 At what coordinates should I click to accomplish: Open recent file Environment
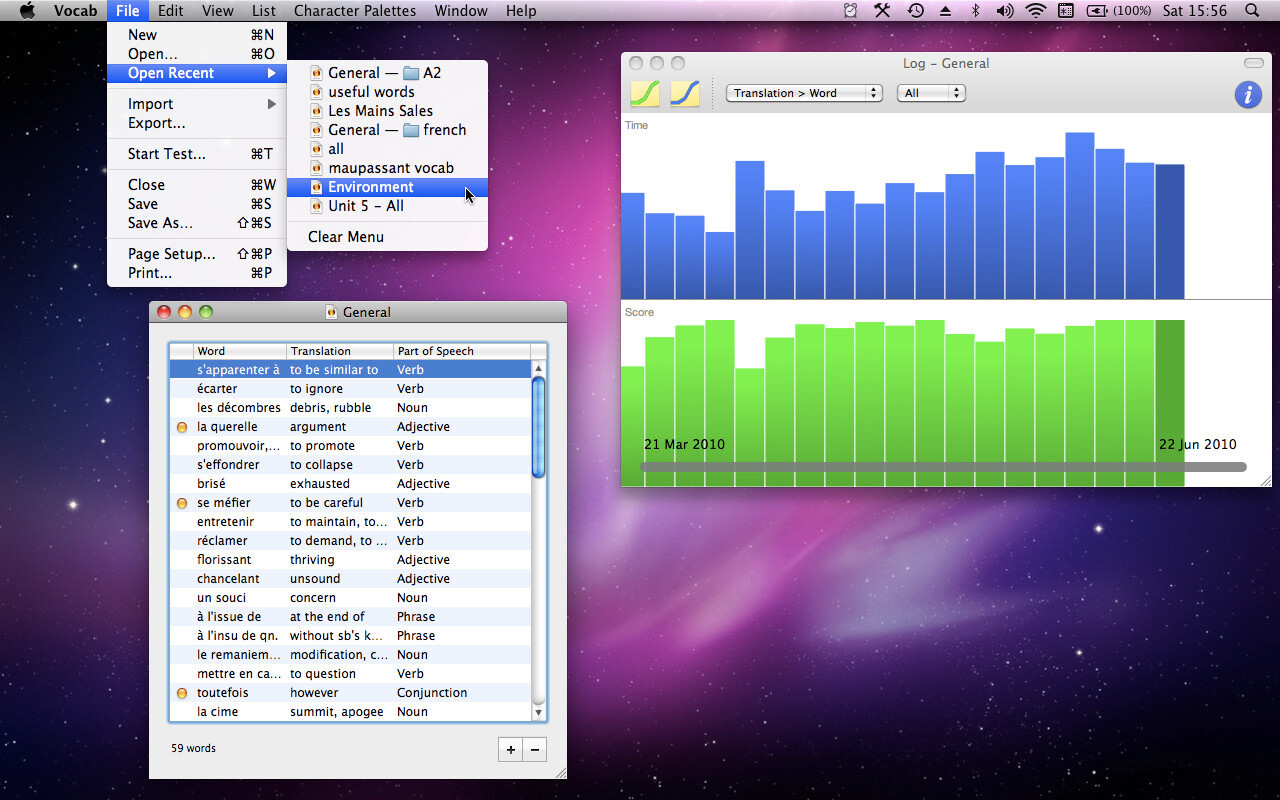pyautogui.click(x=387, y=187)
